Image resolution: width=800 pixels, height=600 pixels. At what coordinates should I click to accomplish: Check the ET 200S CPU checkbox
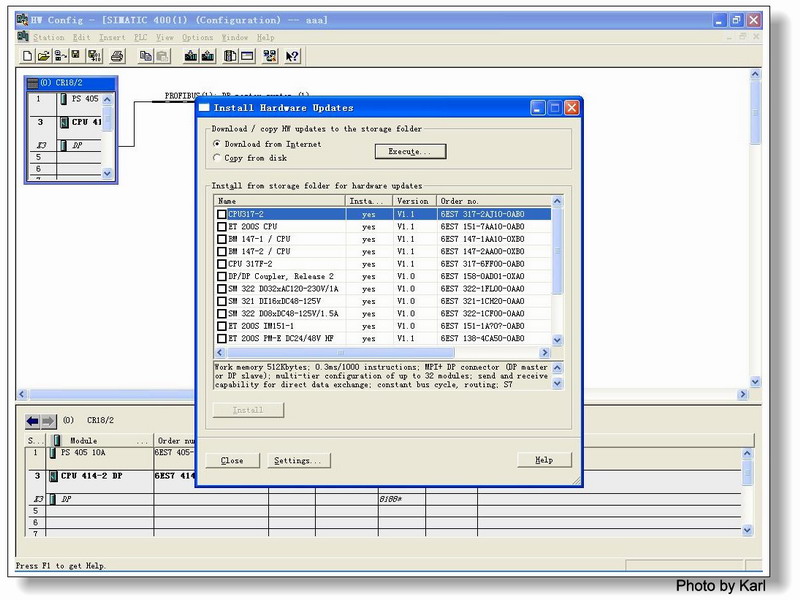pos(222,227)
